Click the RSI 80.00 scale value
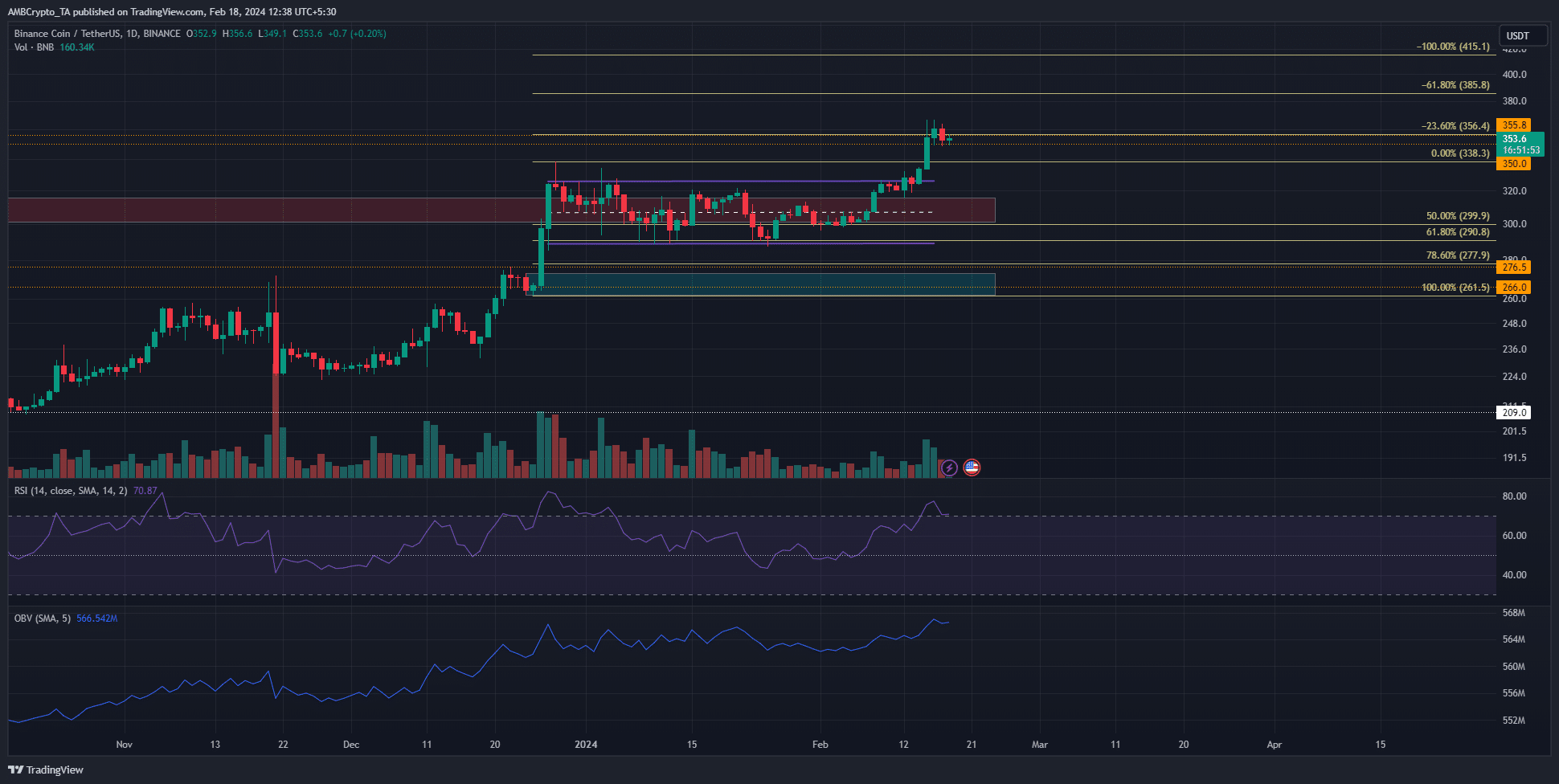 tap(1515, 496)
